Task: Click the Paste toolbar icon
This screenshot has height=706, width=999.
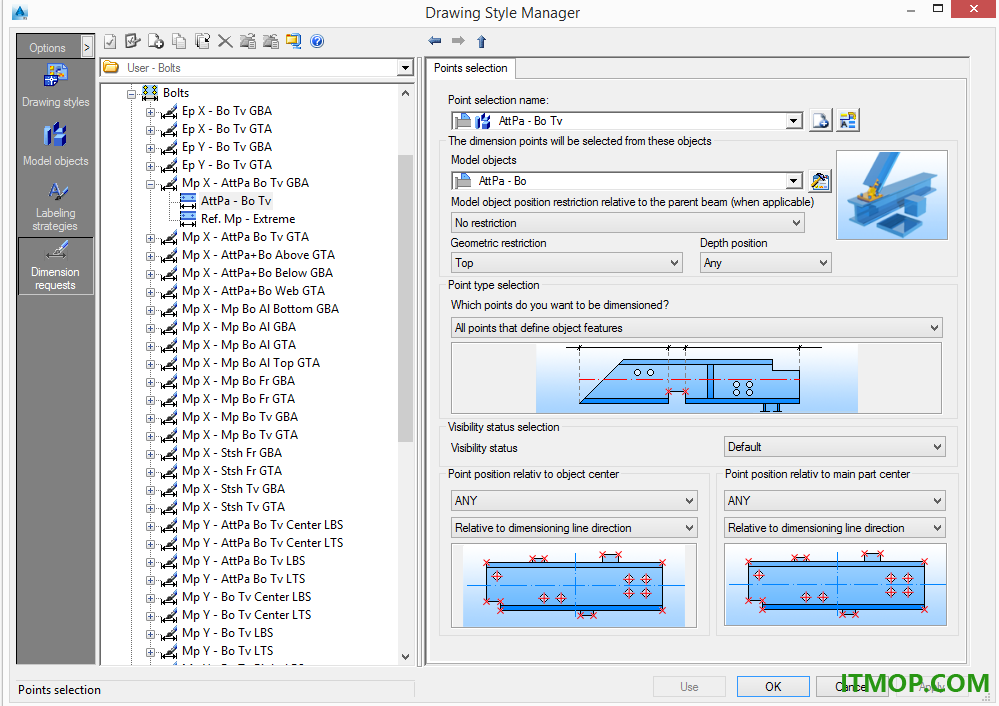Action: [202, 41]
